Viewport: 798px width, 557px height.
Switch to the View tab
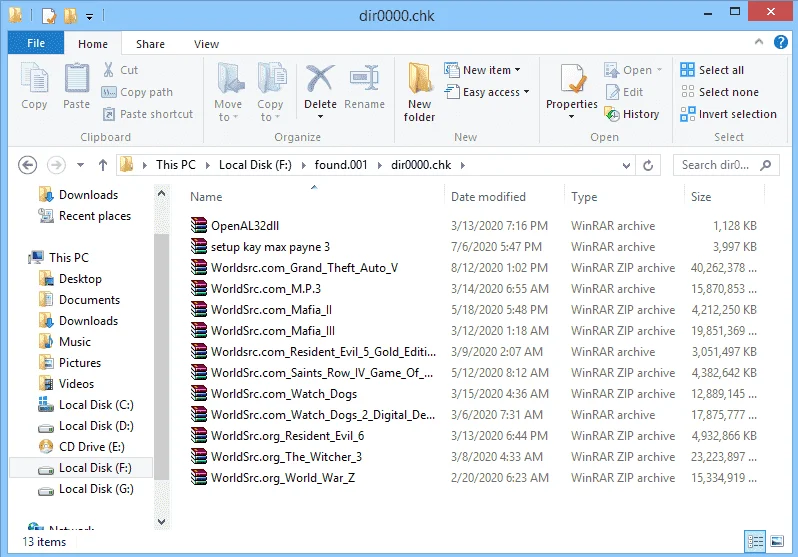206,44
